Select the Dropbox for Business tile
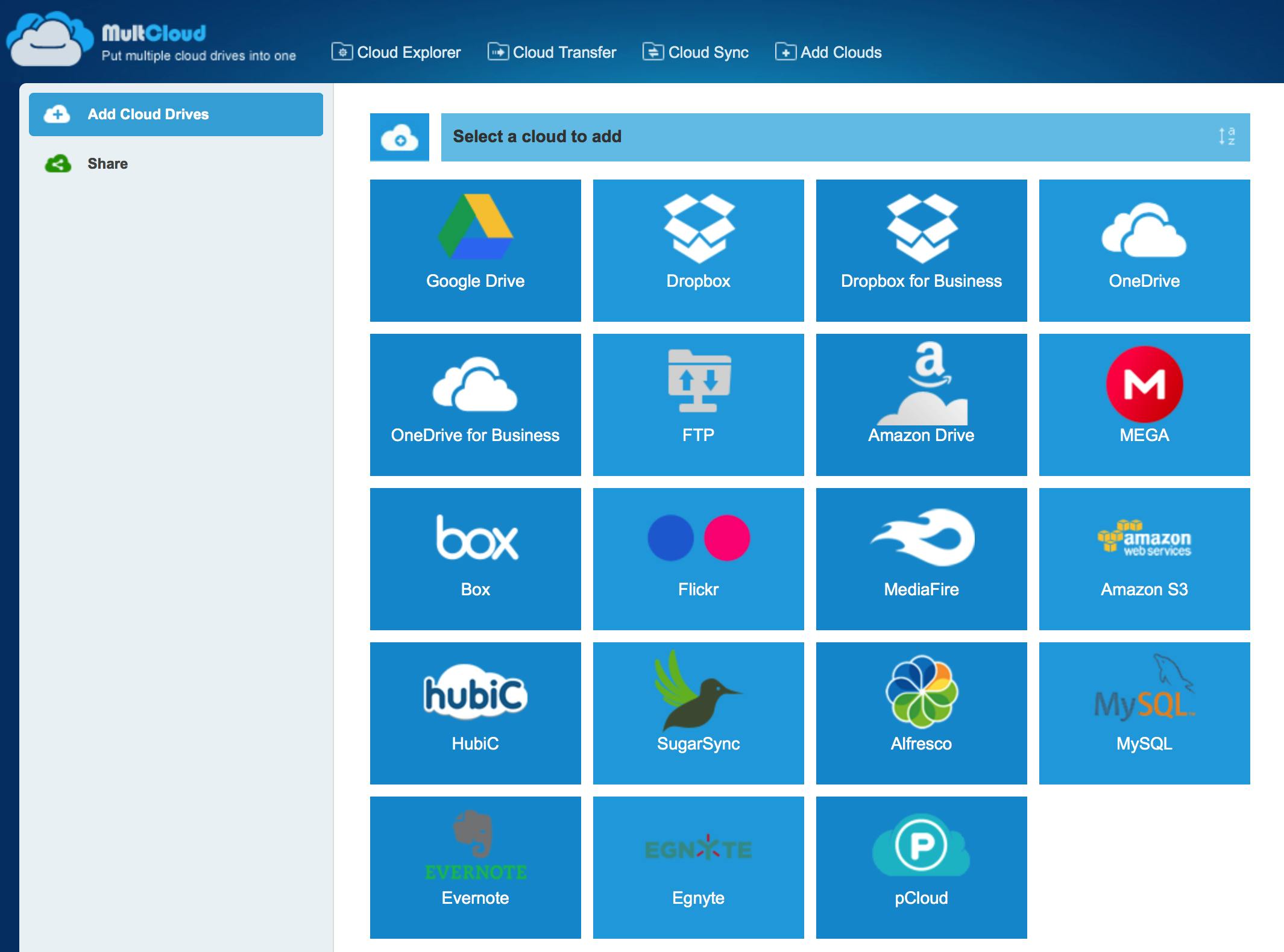The image size is (1284, 952). 921,250
